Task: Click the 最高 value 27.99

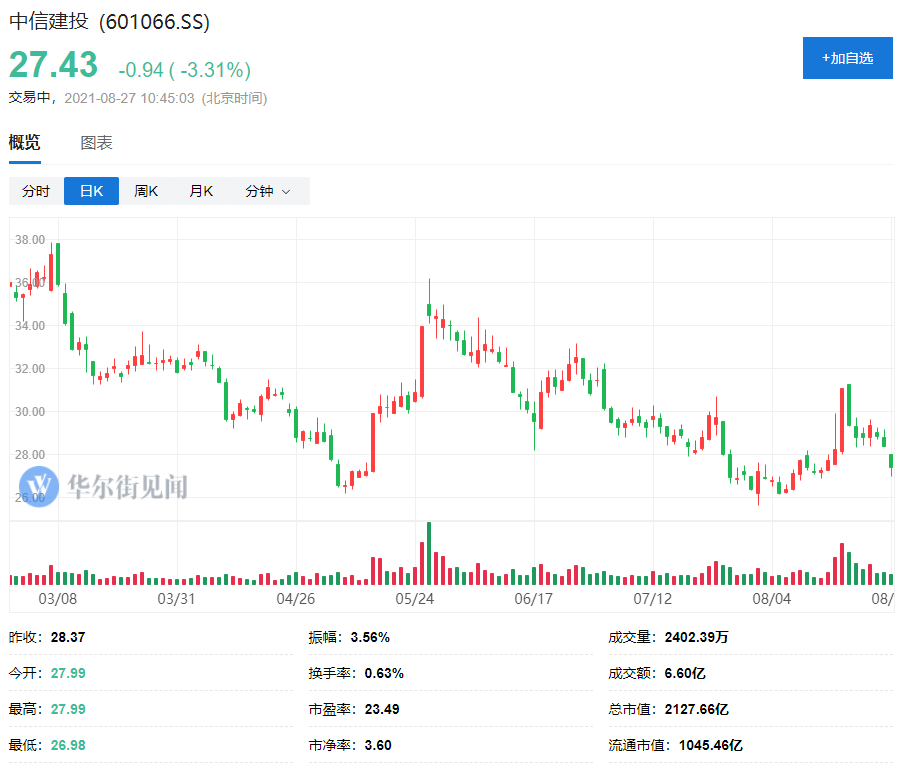Action: pos(68,709)
